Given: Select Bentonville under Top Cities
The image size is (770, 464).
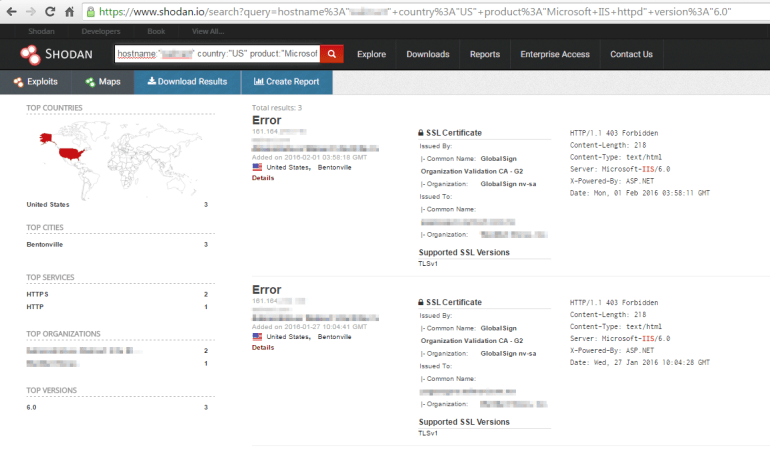Looking at the screenshot, I should click(x=47, y=243).
